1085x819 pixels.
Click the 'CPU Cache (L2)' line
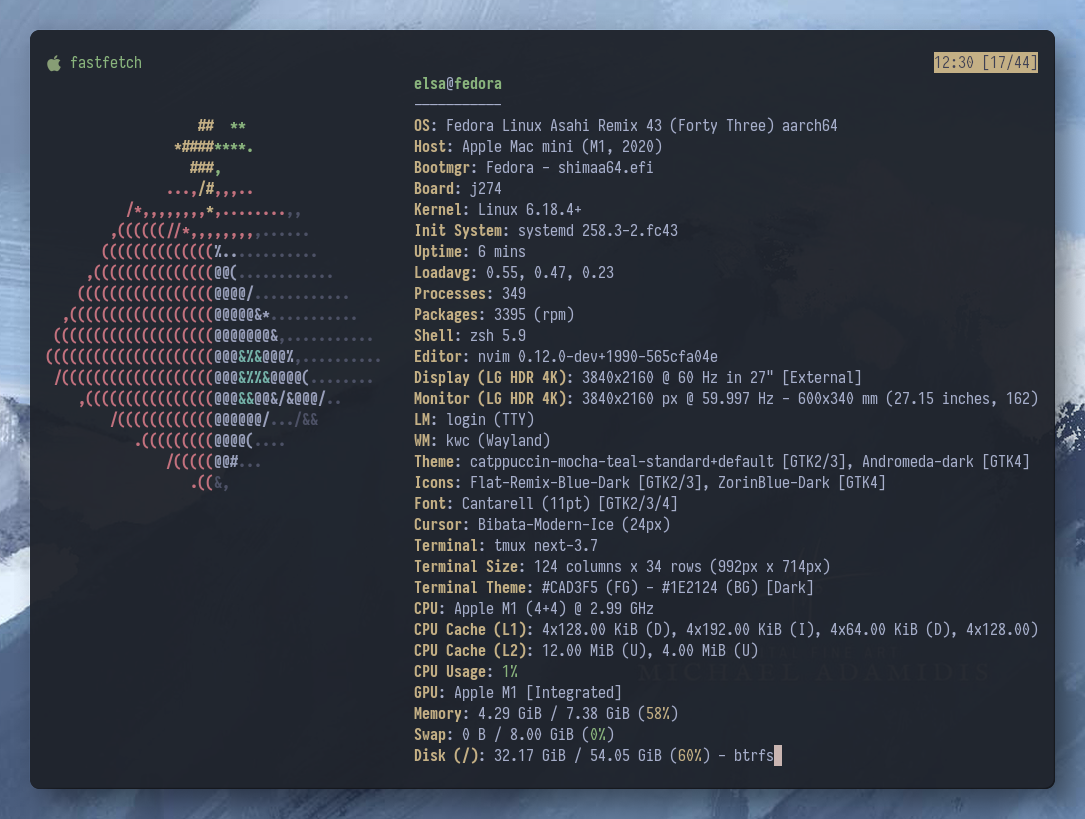pyautogui.click(x=585, y=650)
